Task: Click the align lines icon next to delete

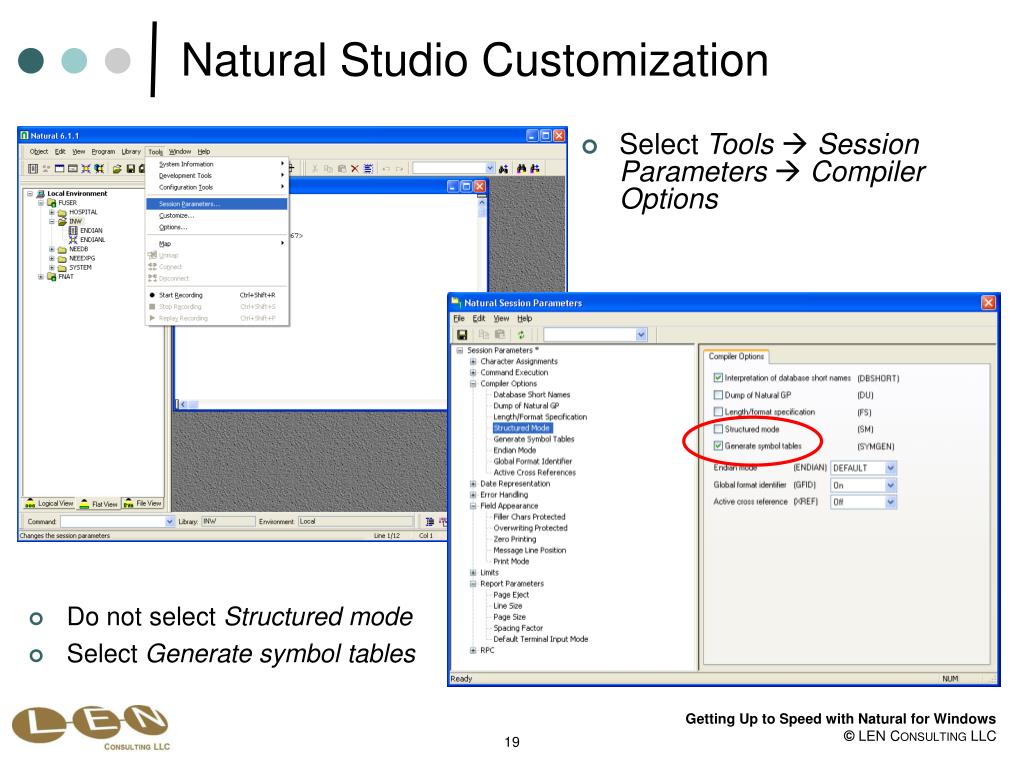Action: [368, 168]
